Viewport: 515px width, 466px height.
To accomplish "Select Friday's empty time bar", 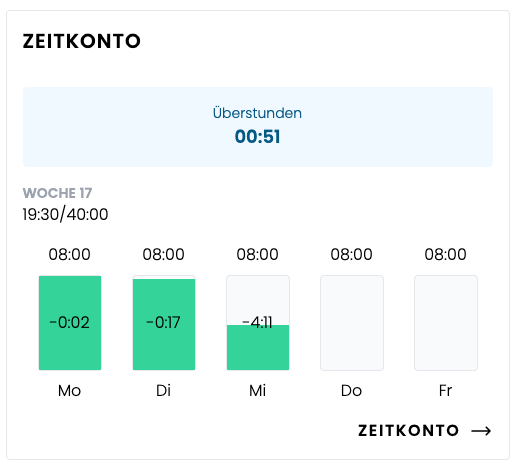I will click(x=446, y=323).
